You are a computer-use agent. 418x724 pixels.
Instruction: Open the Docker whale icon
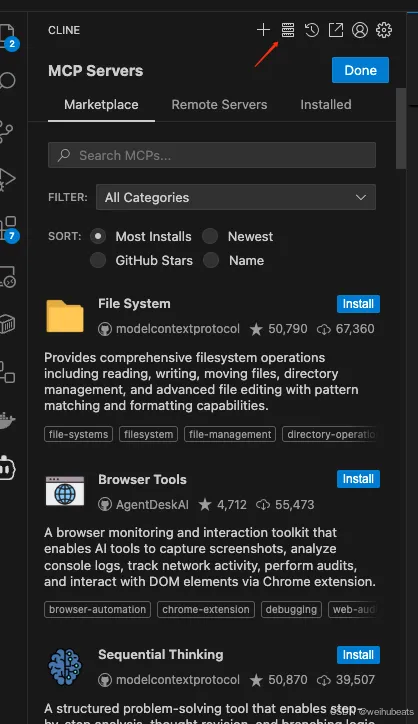pyautogui.click(x=7, y=420)
